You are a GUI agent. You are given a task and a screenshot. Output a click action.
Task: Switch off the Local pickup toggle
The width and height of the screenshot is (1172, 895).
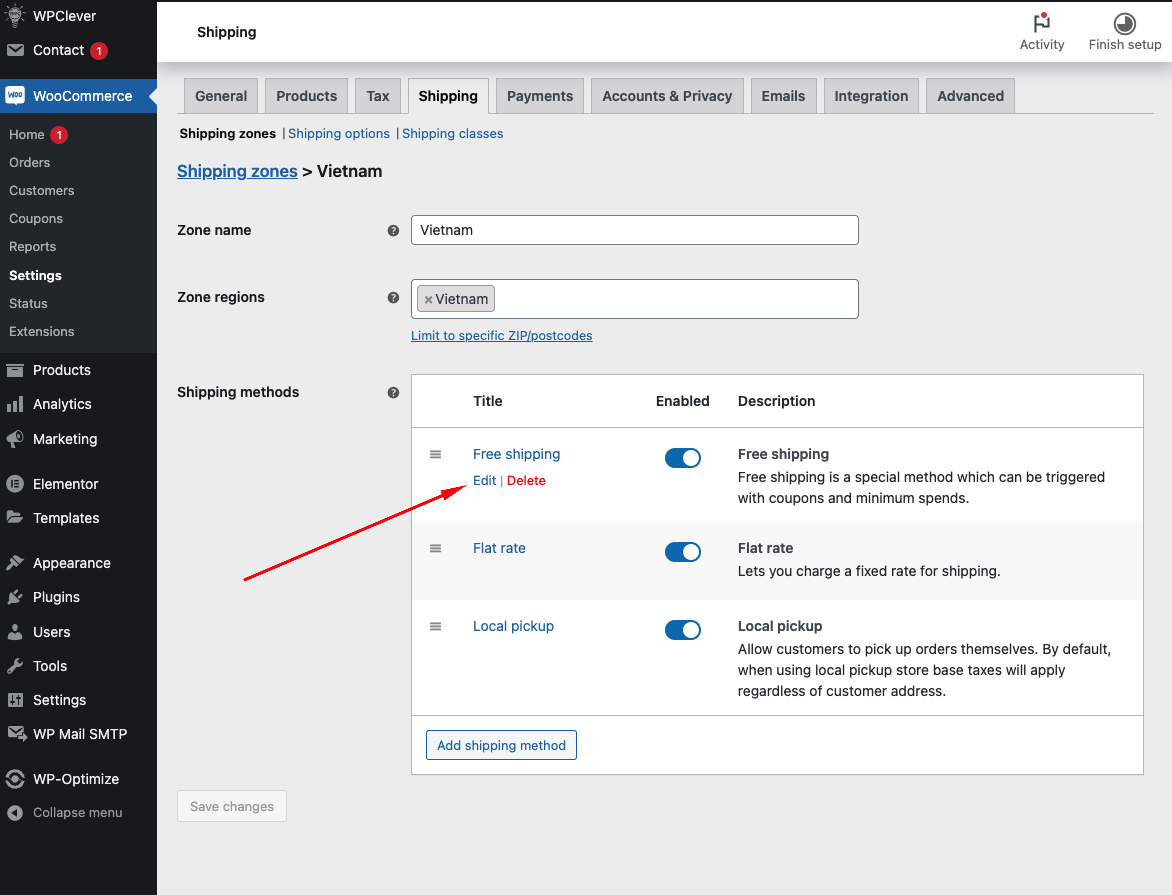click(x=683, y=630)
